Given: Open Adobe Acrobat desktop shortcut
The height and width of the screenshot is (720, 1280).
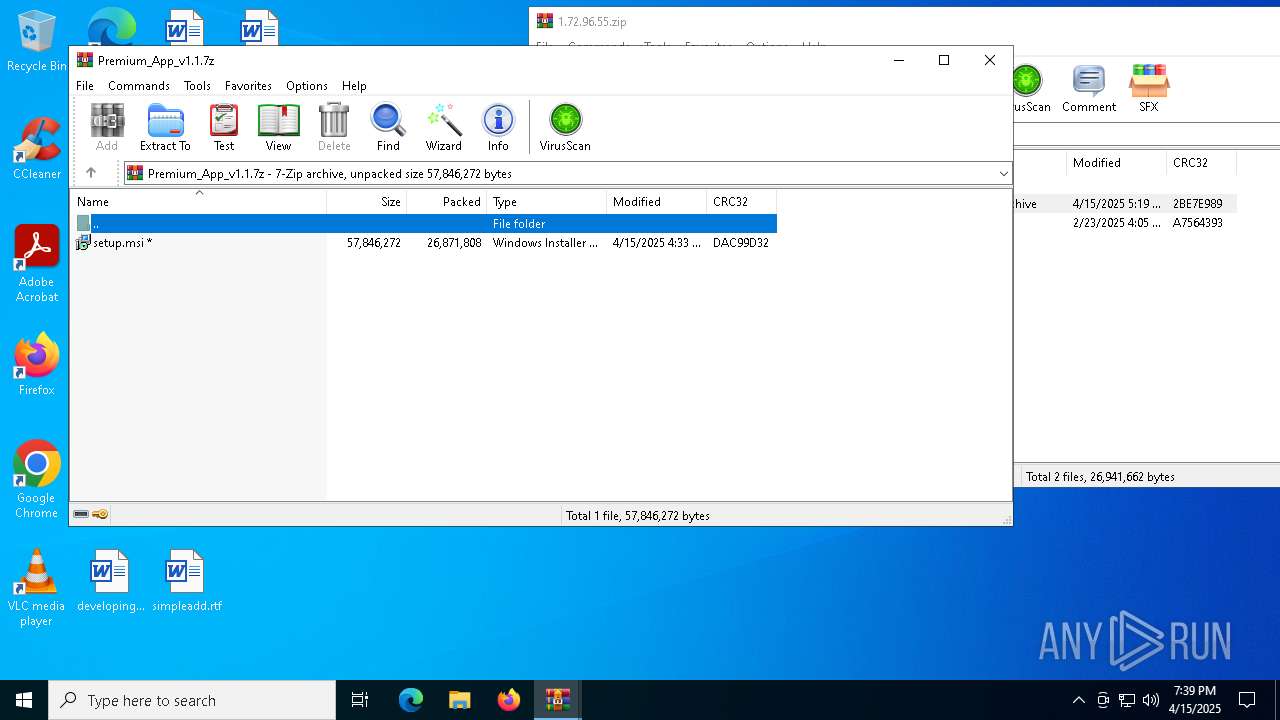Looking at the screenshot, I should (37, 264).
